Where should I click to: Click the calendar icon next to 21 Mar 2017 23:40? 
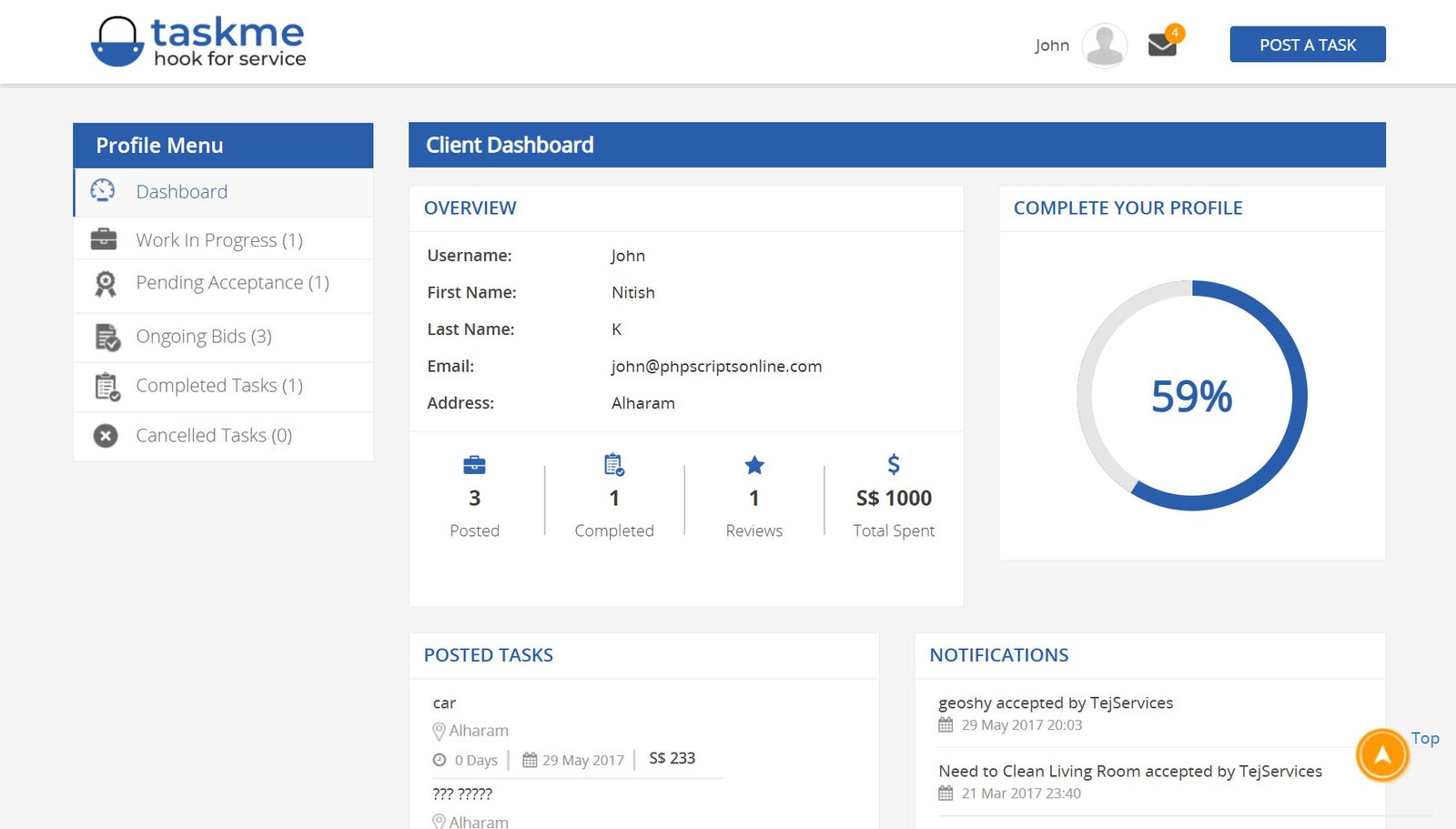(x=945, y=794)
